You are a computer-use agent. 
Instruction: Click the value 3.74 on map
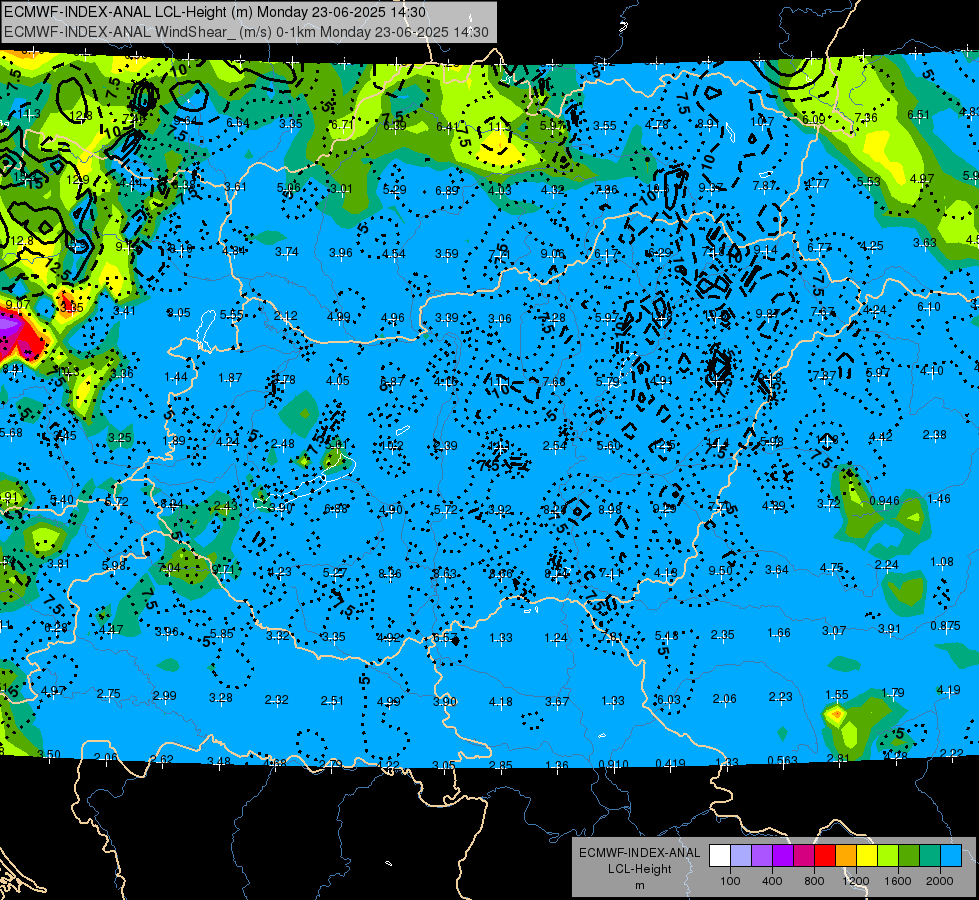287,252
